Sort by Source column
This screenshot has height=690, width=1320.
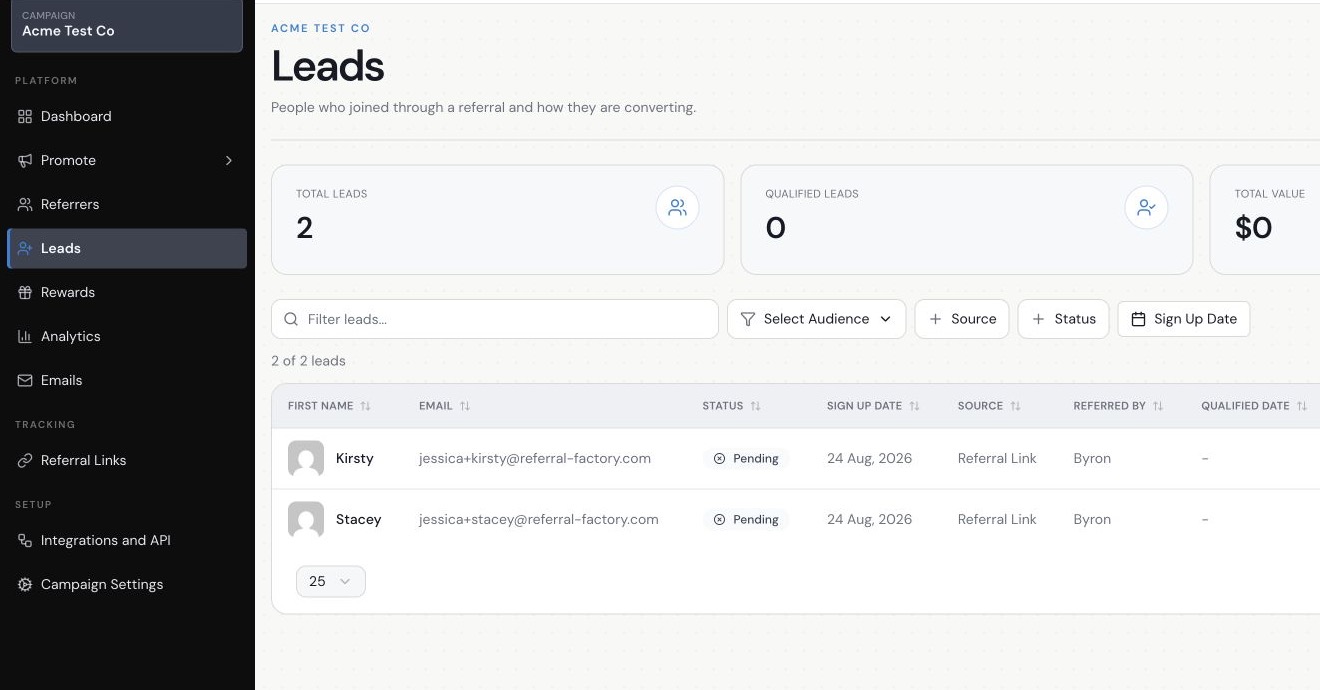pyautogui.click(x=989, y=406)
